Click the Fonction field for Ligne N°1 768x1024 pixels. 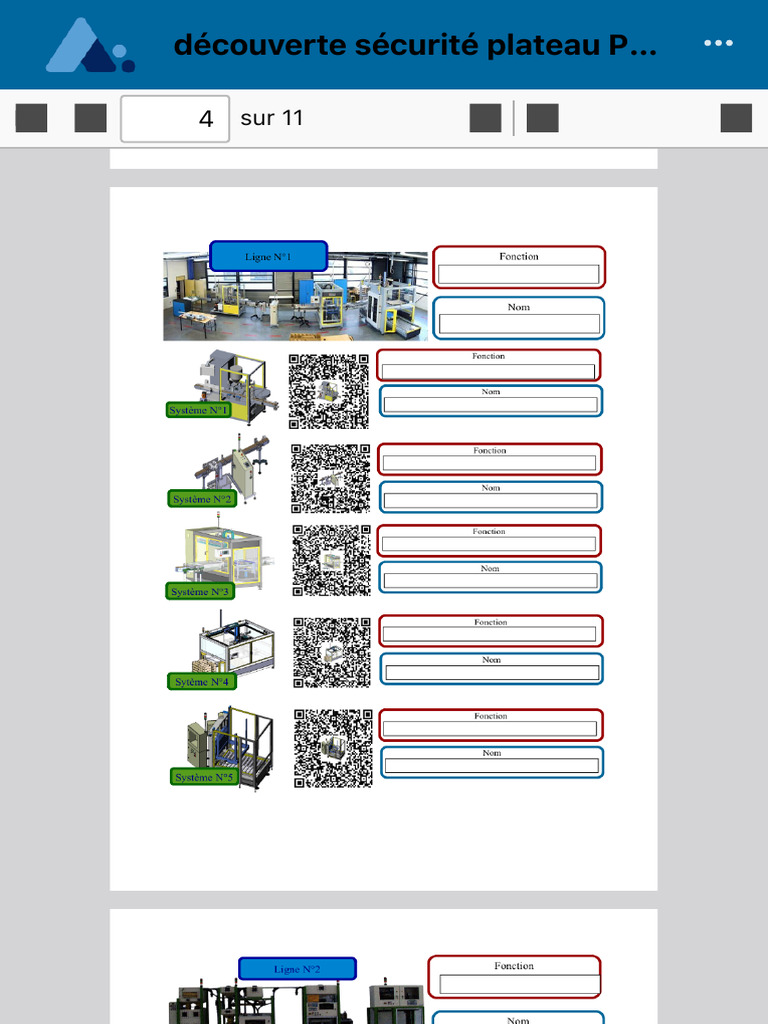coord(519,274)
